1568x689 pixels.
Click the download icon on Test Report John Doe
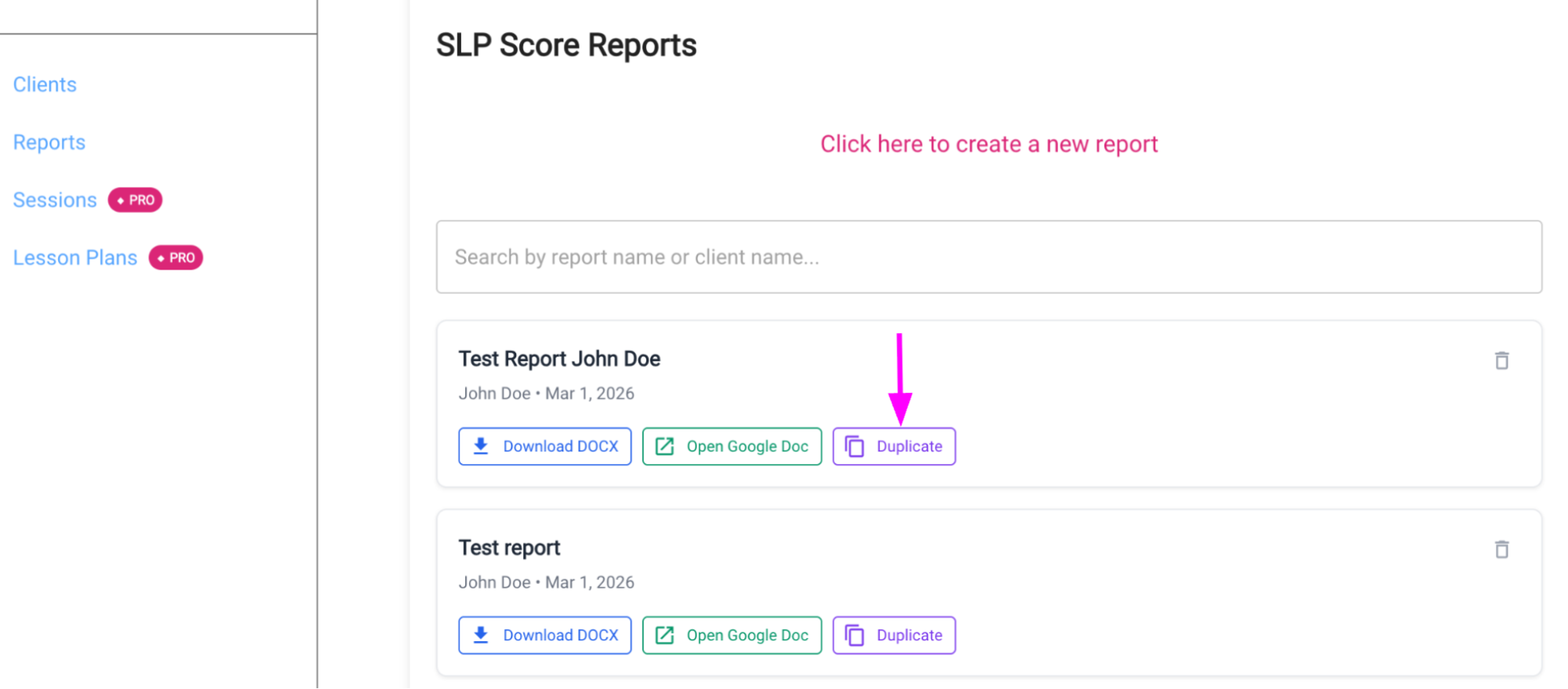pyautogui.click(x=481, y=446)
